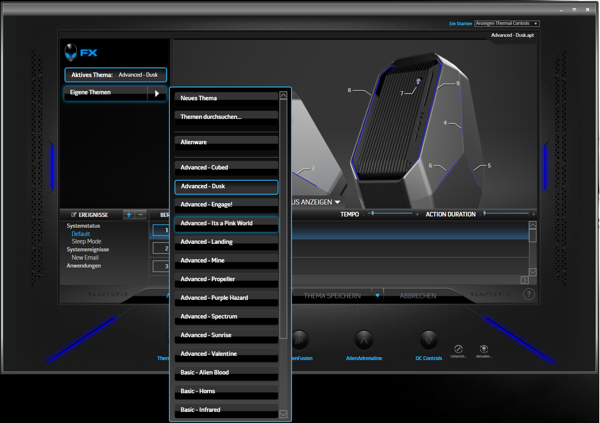
Task: Expand the Eigene Themen arrow
Action: (x=157, y=93)
